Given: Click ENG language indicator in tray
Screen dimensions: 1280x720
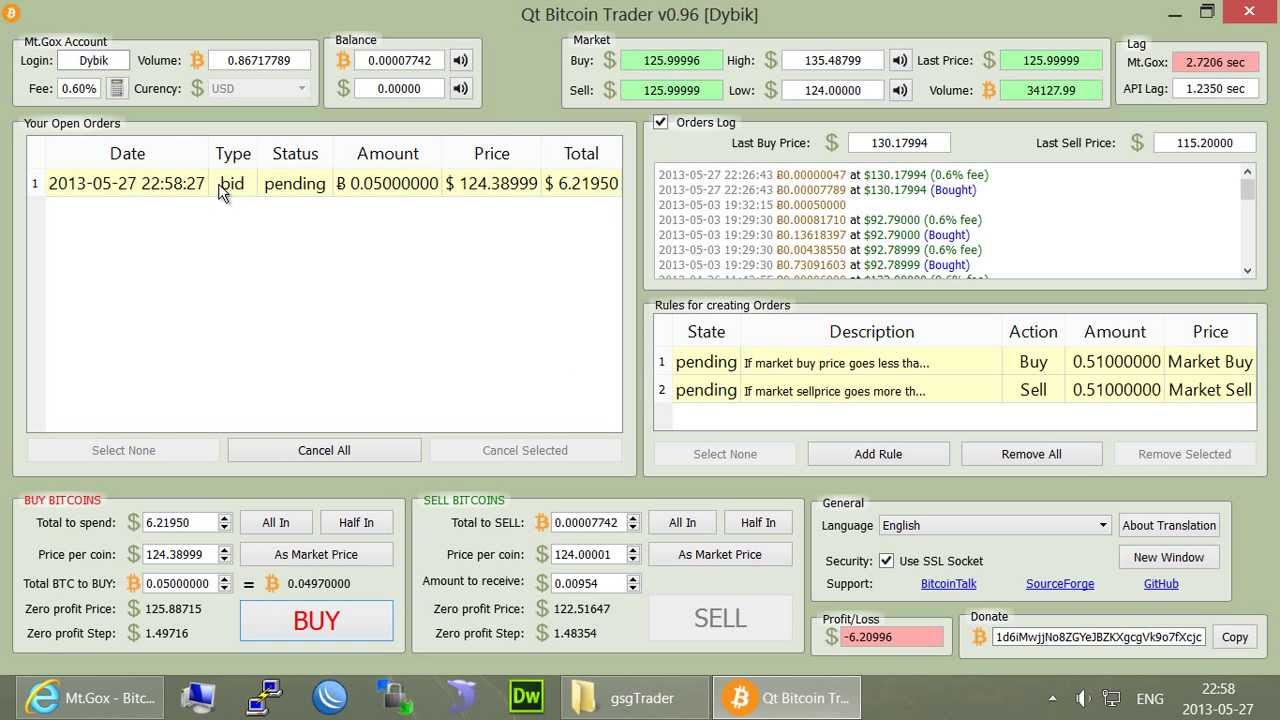Looking at the screenshot, I should coord(1150,698).
